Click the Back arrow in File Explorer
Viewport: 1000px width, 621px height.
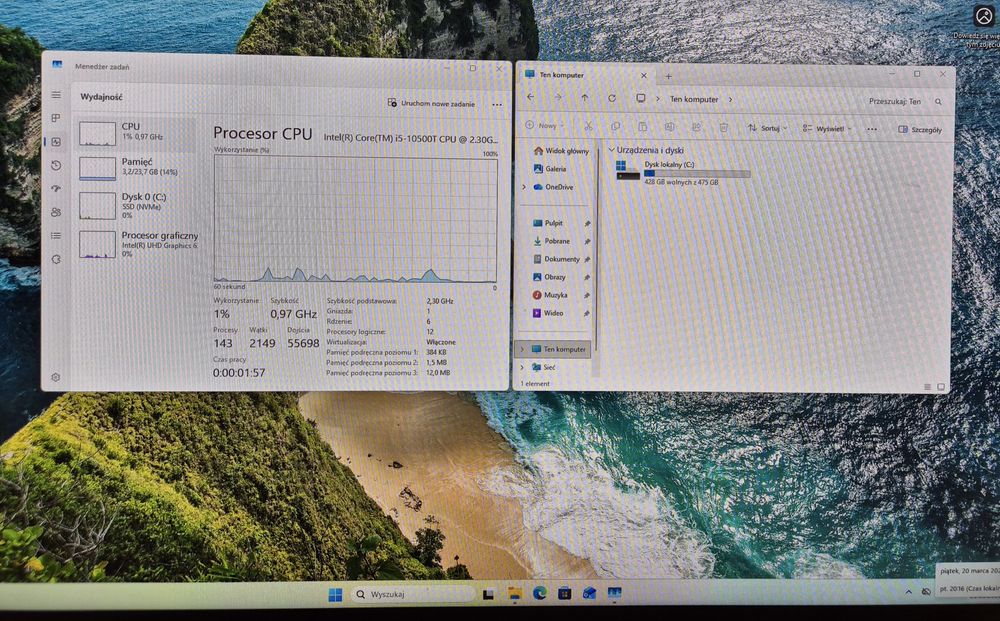pos(531,98)
